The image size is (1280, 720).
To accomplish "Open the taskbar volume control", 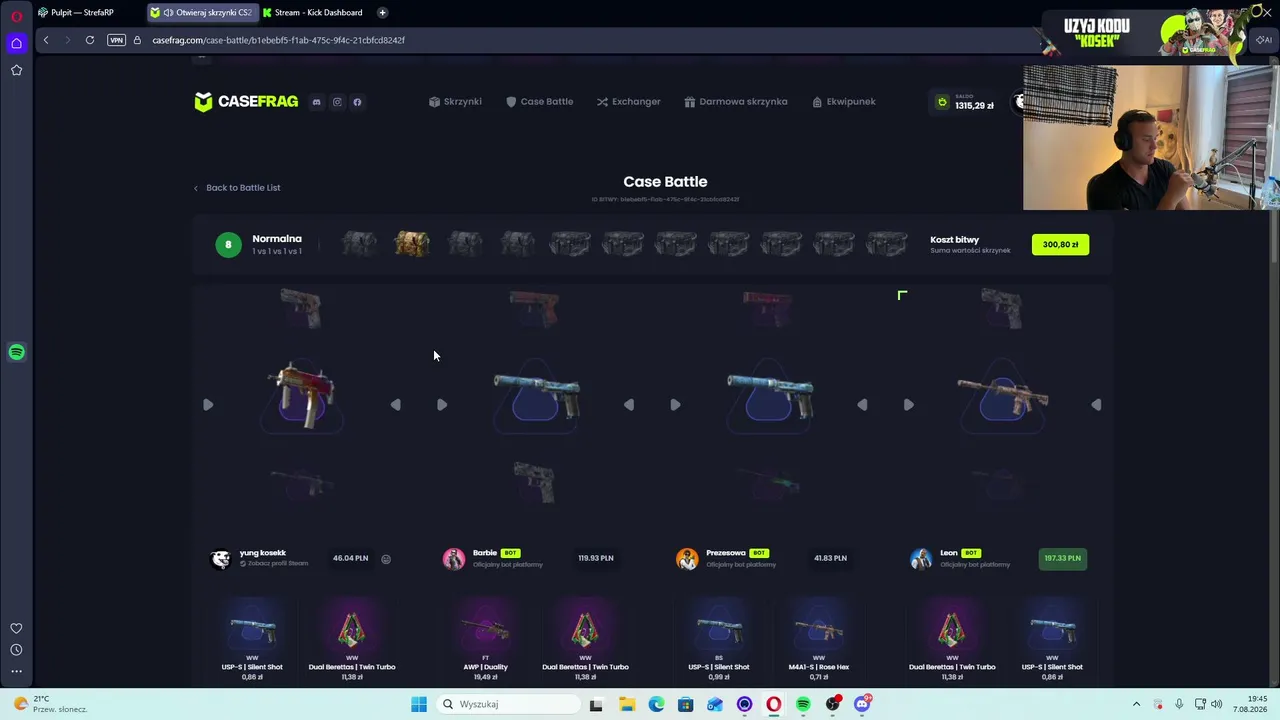I will click(x=1217, y=704).
